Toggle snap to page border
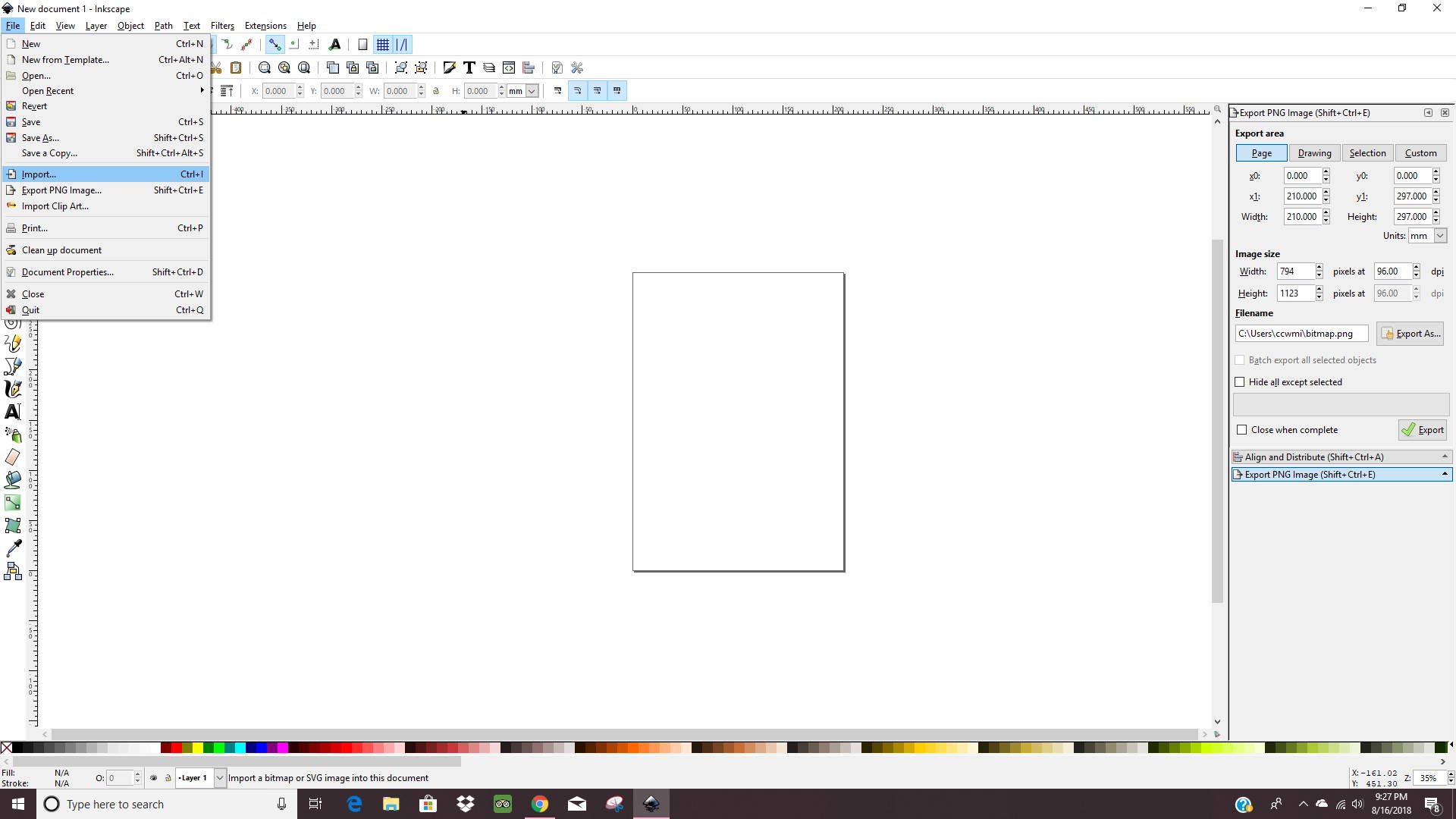This screenshot has width=1456, height=819. 363,45
